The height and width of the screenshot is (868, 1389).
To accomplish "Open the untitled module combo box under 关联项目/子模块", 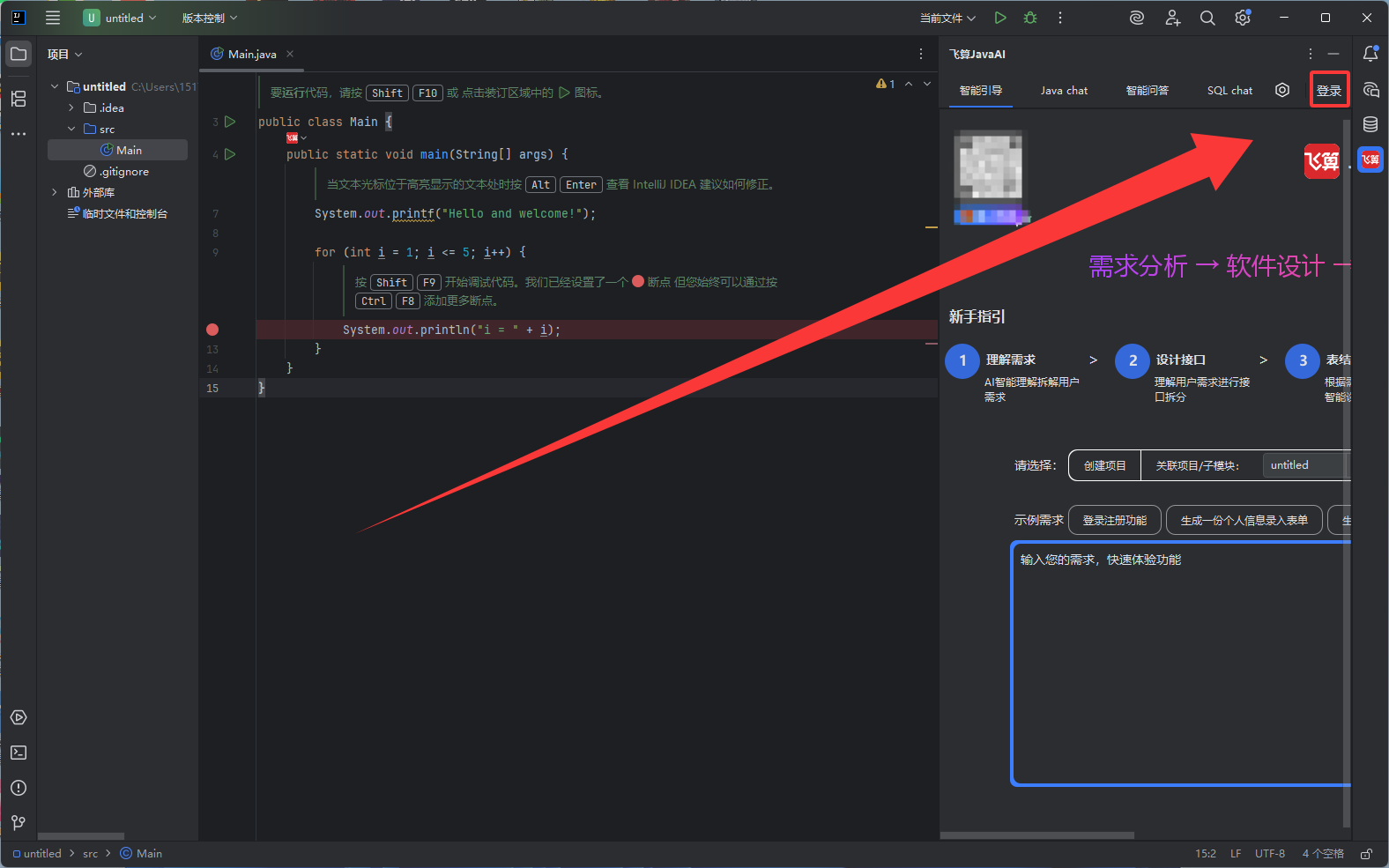I will click(x=1306, y=465).
